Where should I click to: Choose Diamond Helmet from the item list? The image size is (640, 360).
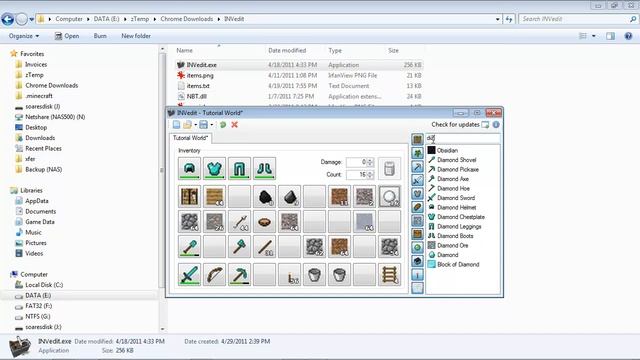(x=456, y=207)
